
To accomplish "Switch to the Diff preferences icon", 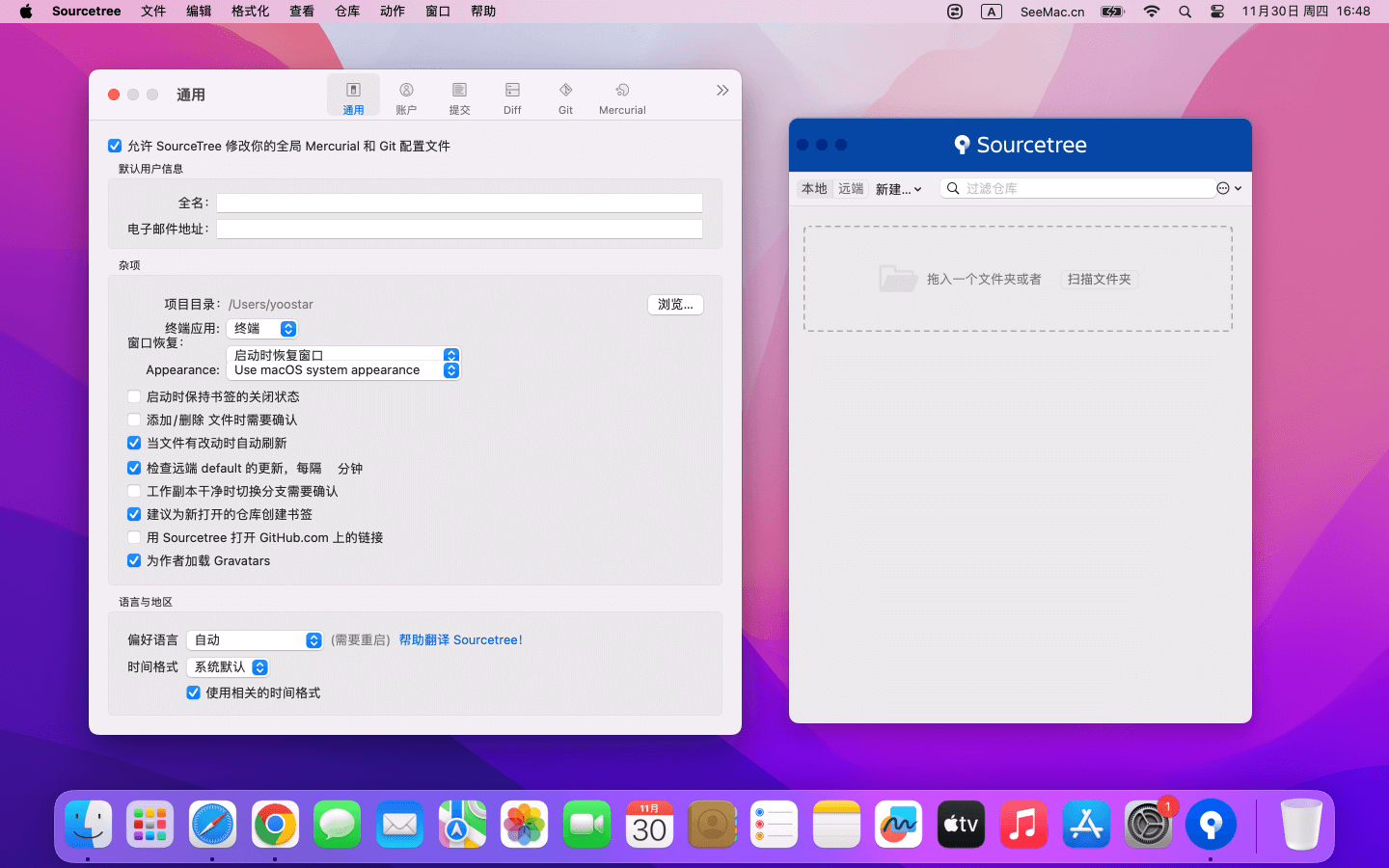I will (x=512, y=97).
